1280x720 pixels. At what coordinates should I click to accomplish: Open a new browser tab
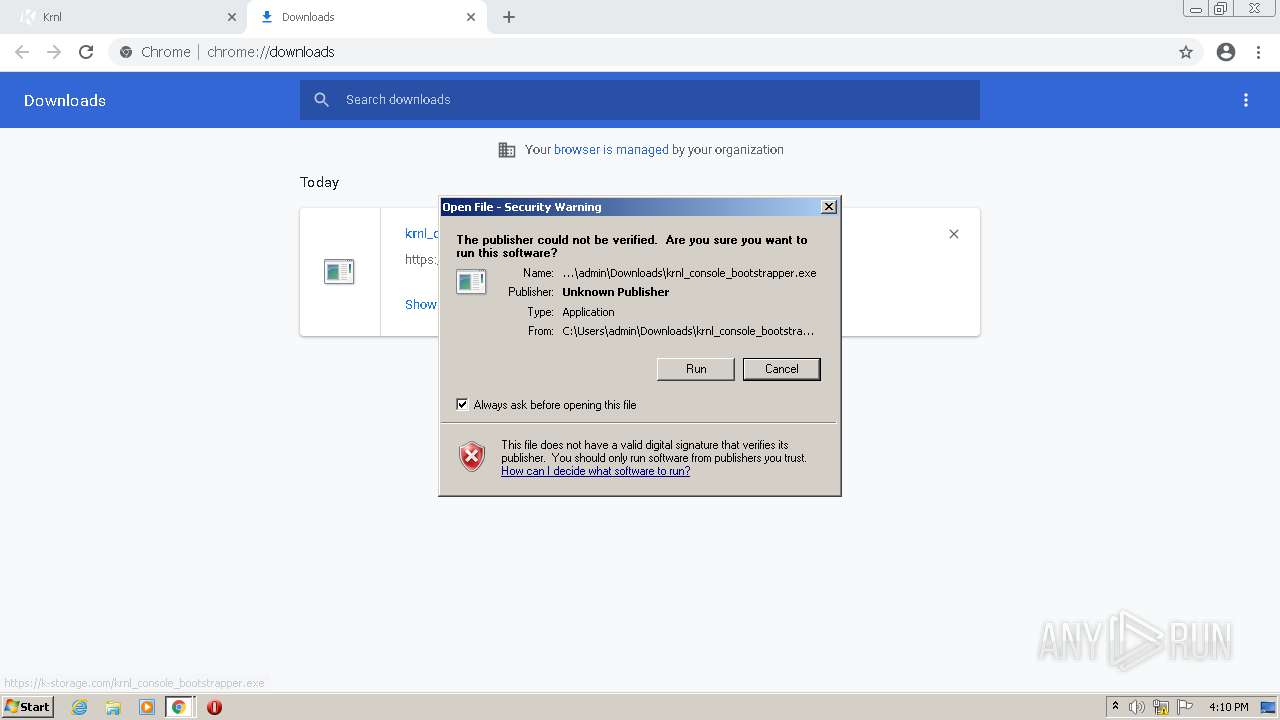pyautogui.click(x=509, y=17)
